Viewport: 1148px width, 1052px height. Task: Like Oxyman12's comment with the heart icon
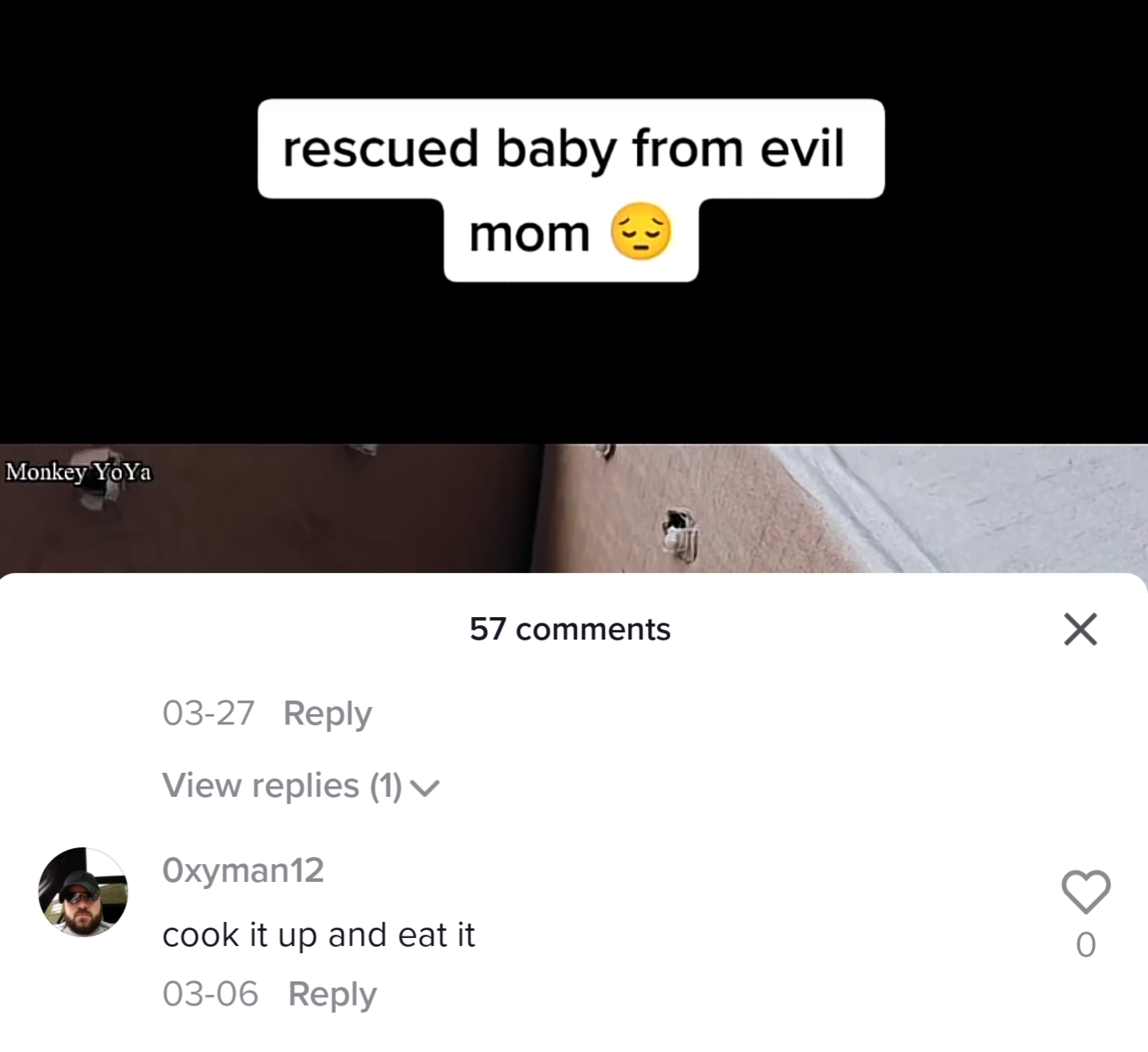[x=1085, y=892]
